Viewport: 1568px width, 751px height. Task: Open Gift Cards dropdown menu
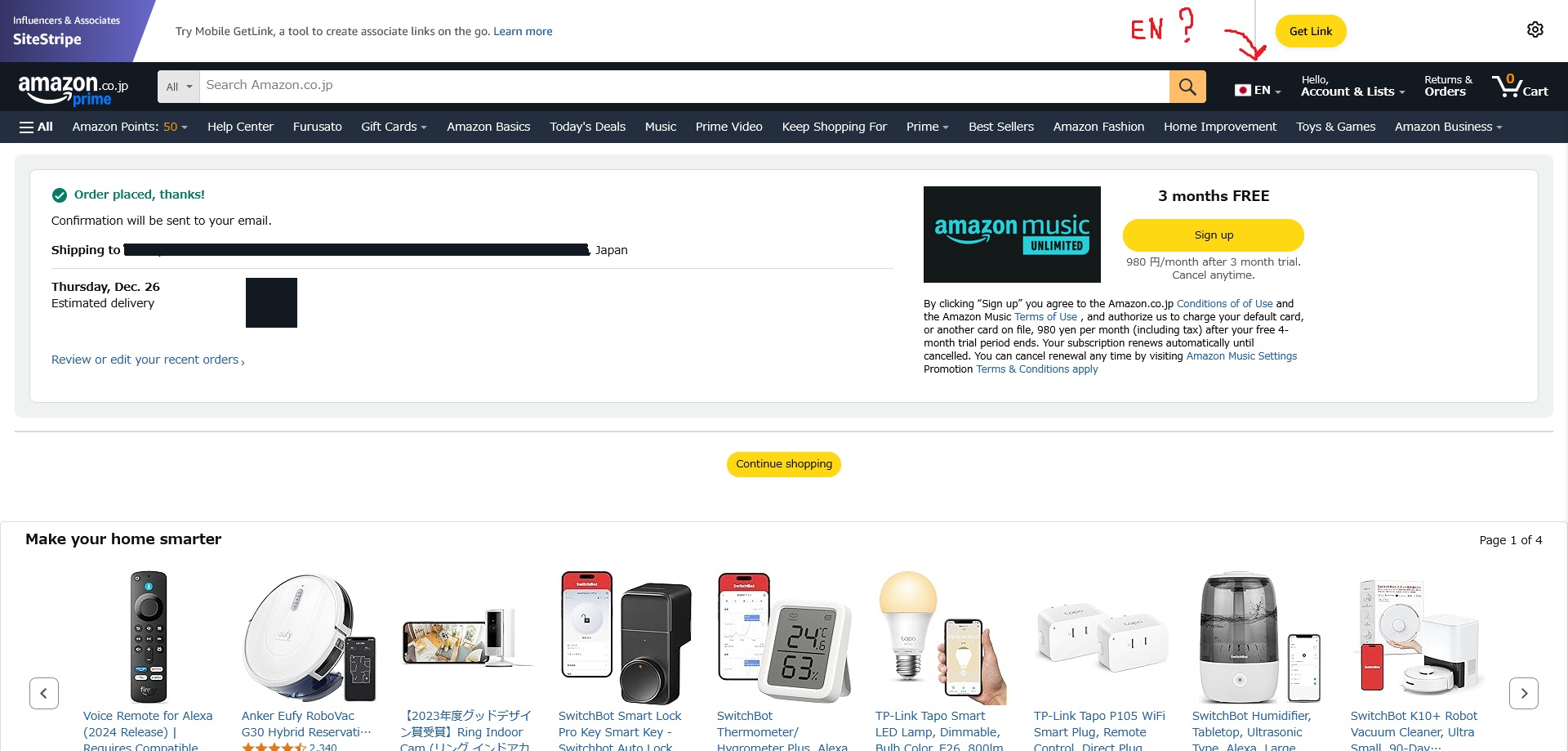[x=394, y=127]
